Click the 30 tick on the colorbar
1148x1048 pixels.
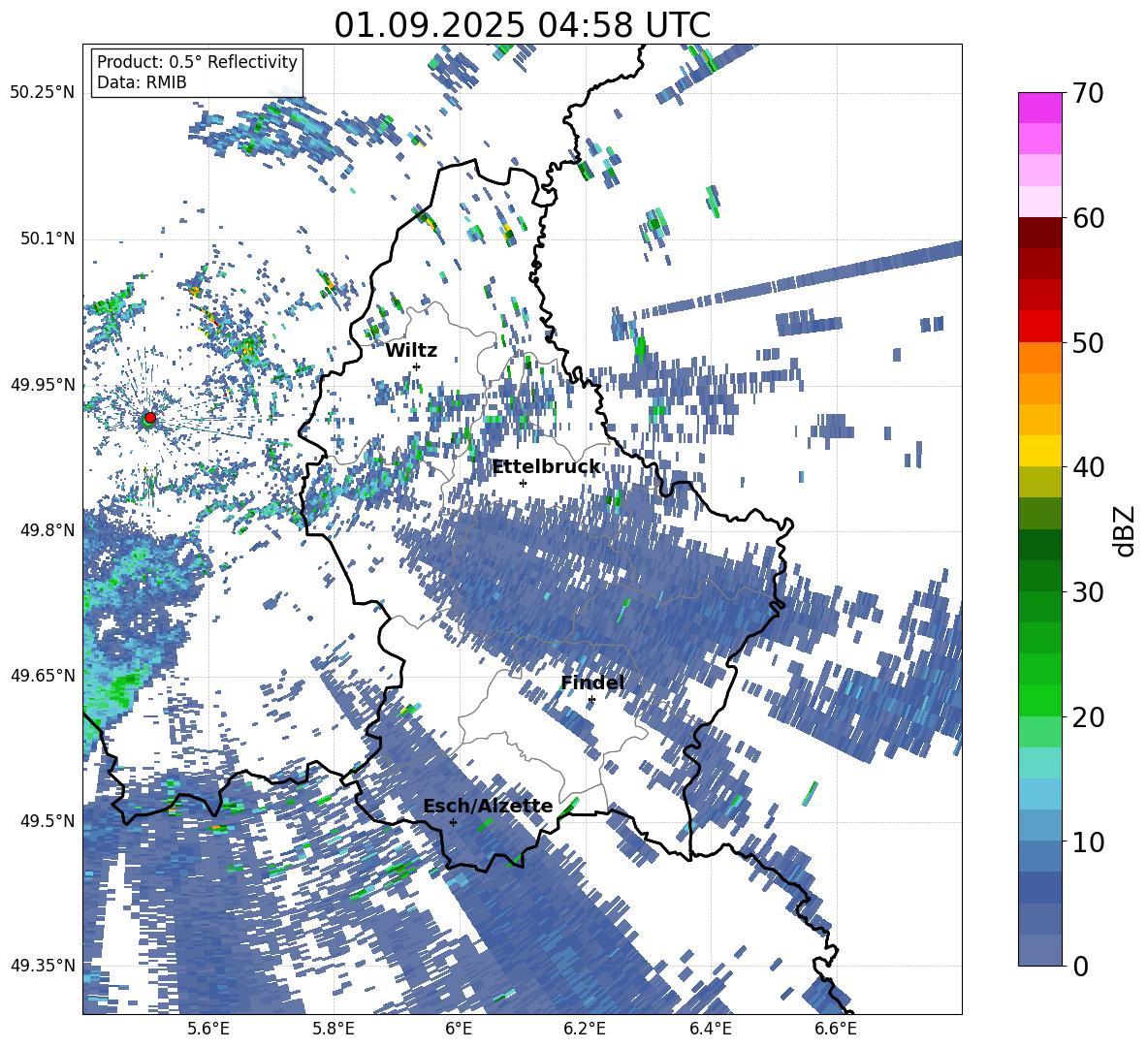click(1087, 592)
